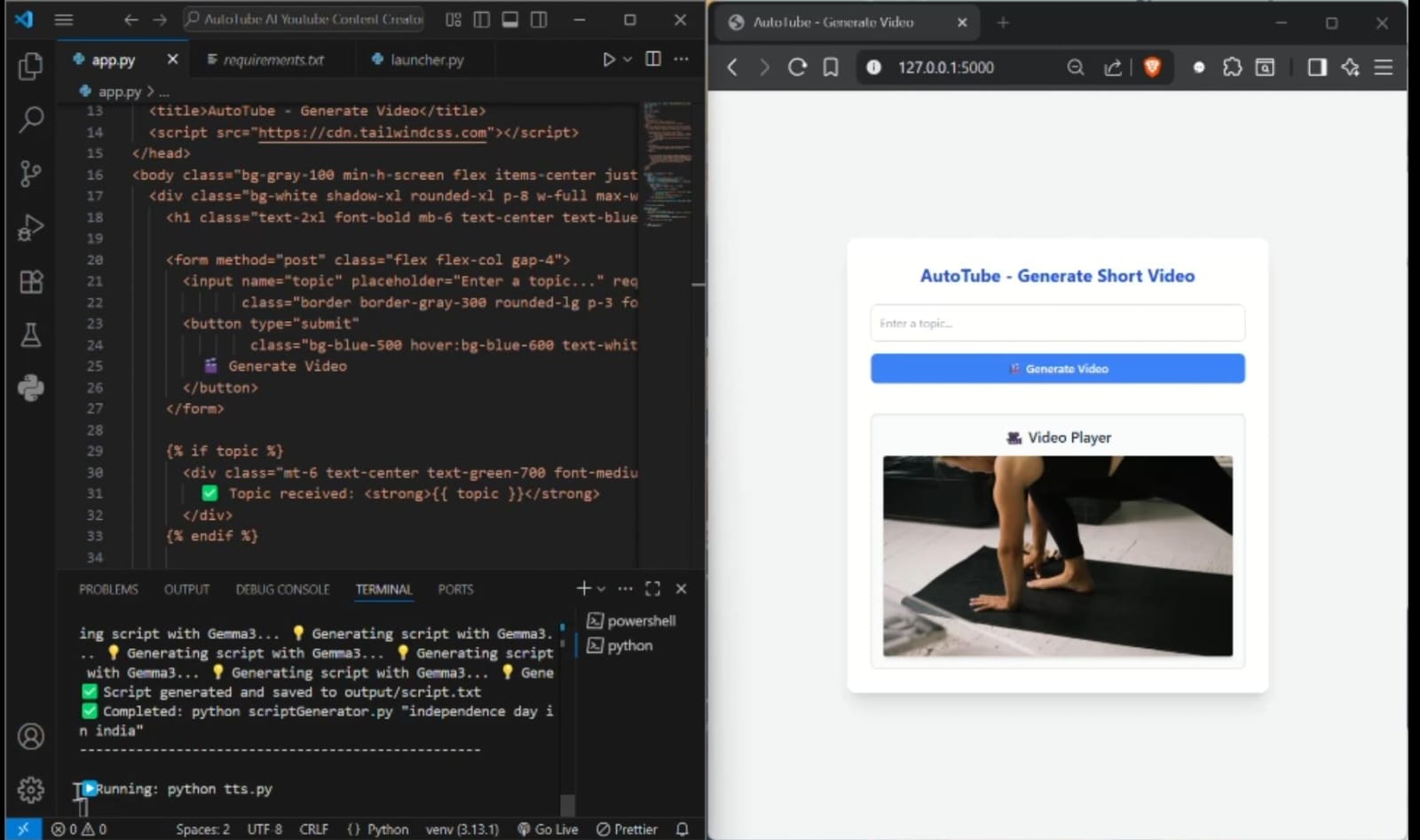Toggle the primary side bar layout
Viewport: 1420px width, 840px height.
point(482,20)
